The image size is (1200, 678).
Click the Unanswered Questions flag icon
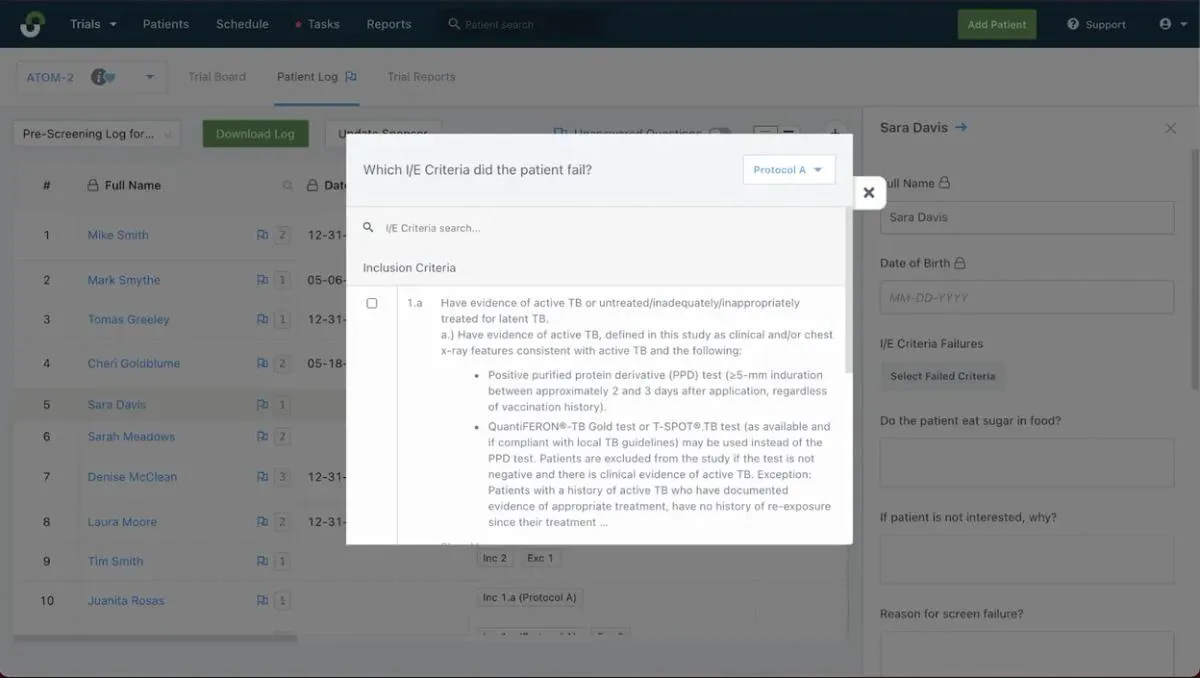click(558, 133)
